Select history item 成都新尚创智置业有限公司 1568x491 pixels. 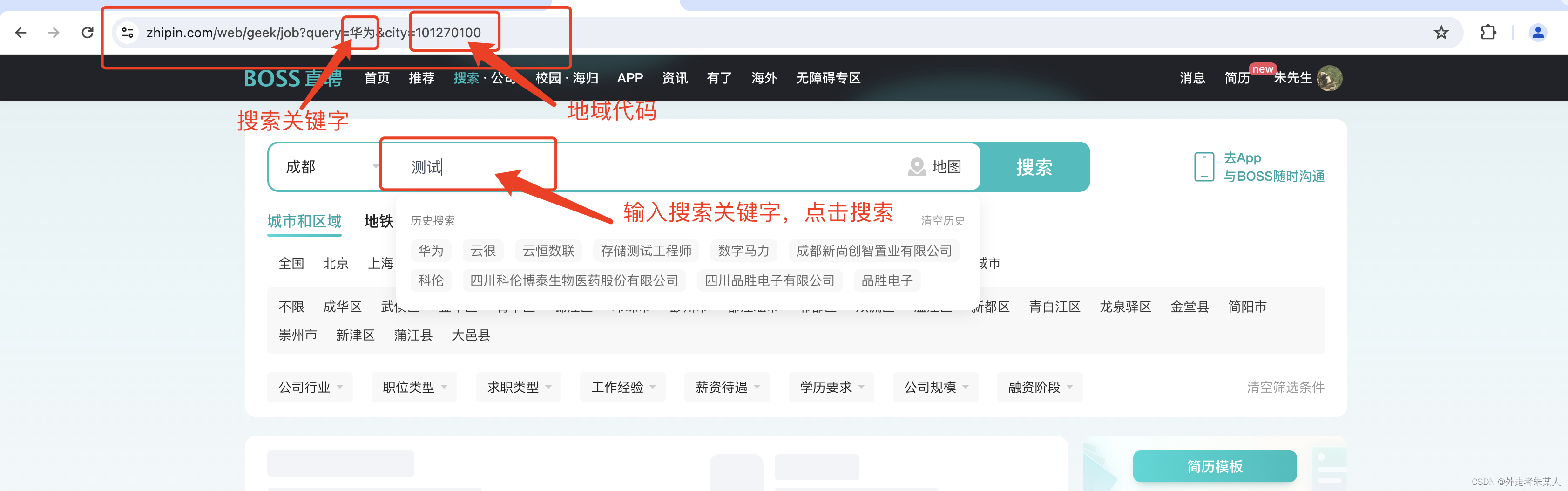click(x=874, y=250)
